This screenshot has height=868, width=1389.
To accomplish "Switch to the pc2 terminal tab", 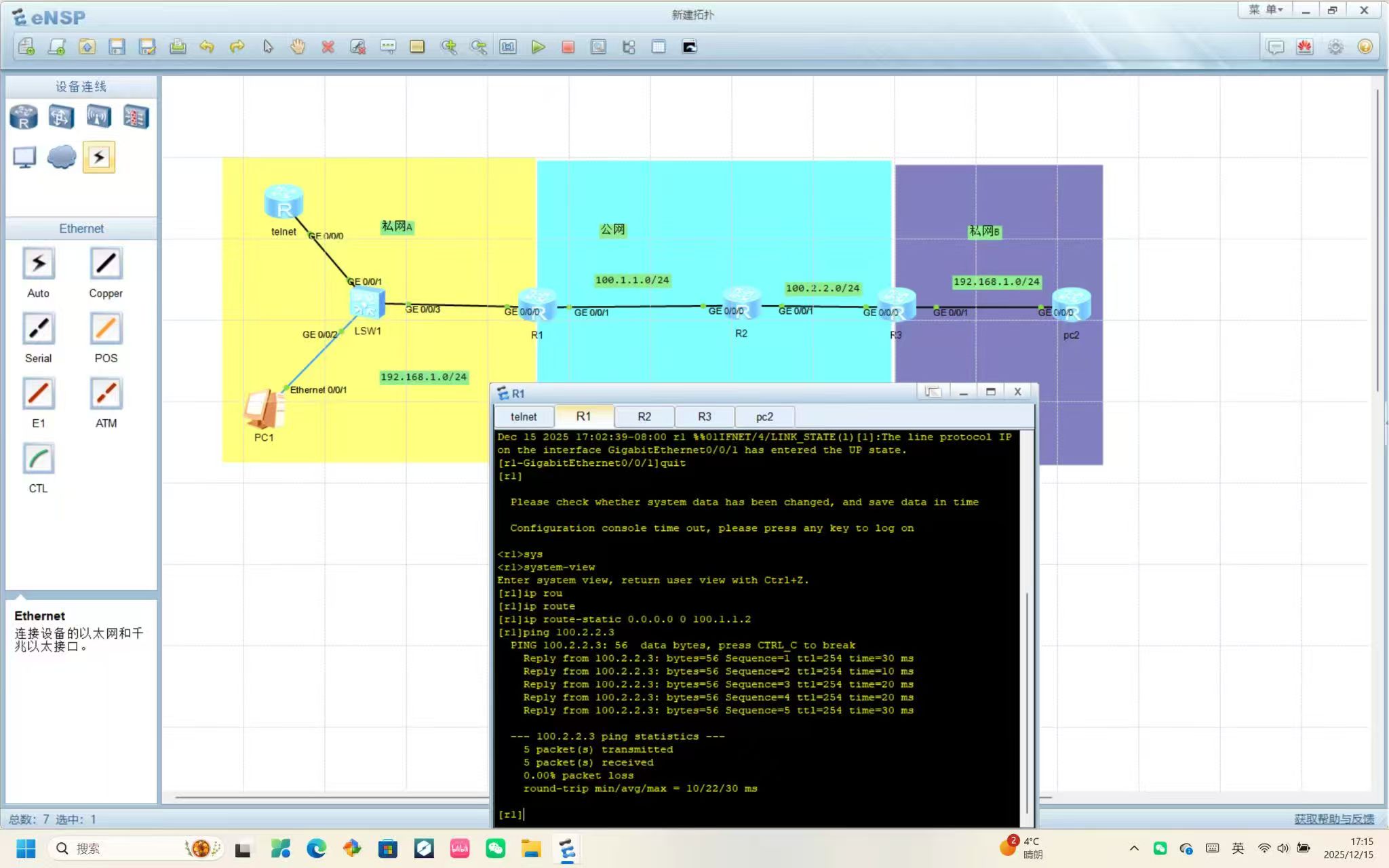I will click(764, 416).
